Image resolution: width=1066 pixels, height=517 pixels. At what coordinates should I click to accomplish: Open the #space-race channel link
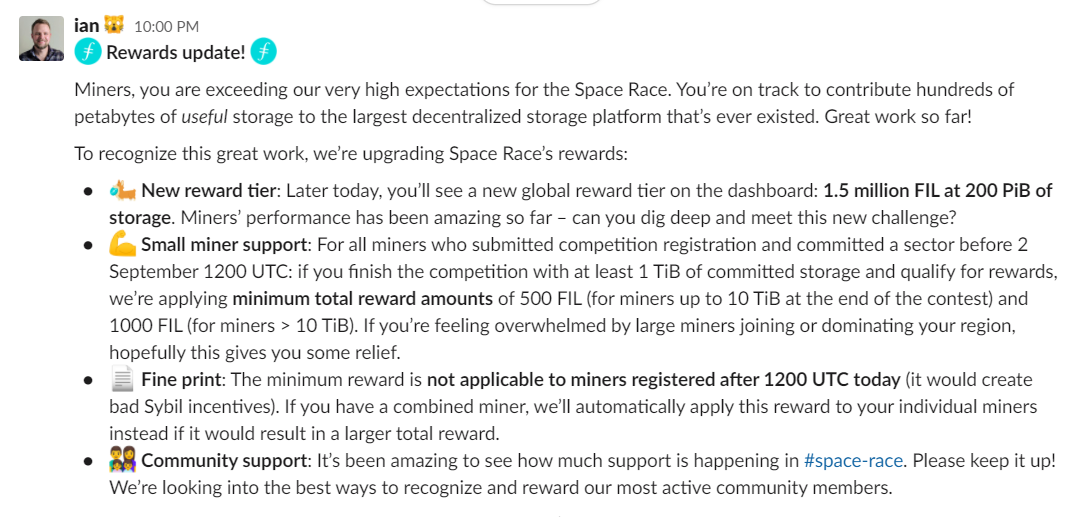[x=853, y=461]
